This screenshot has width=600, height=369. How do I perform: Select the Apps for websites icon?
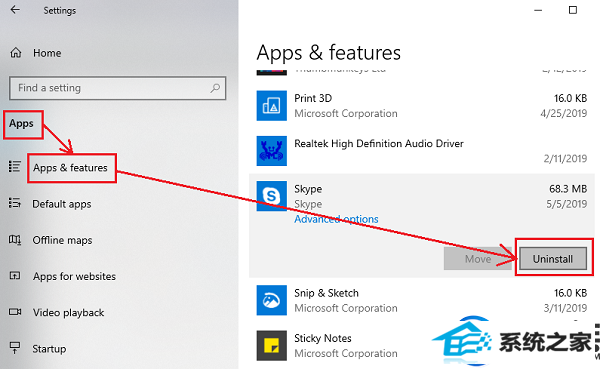point(15,275)
